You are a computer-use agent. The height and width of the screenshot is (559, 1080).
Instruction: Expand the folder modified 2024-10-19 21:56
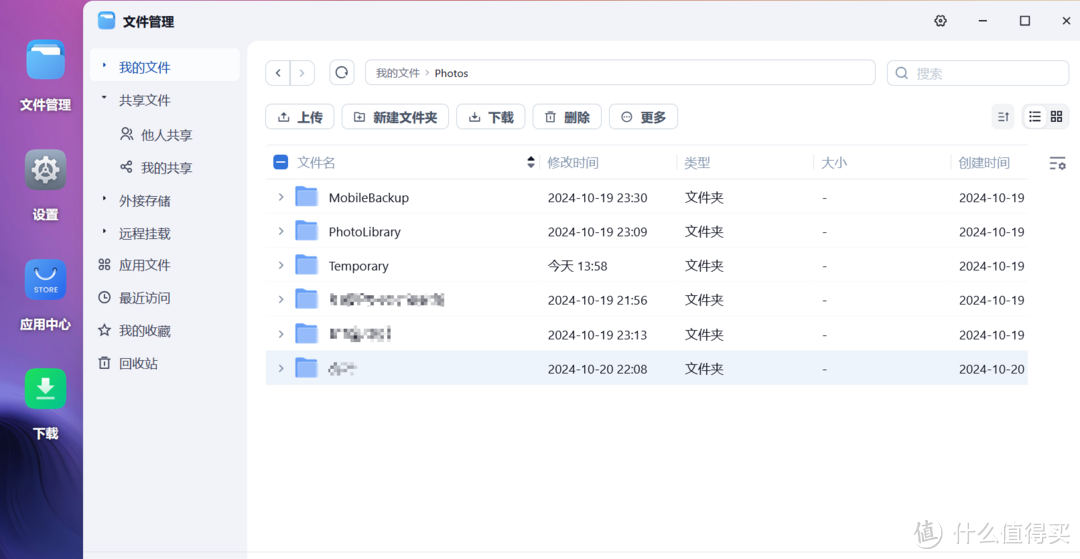(x=281, y=299)
